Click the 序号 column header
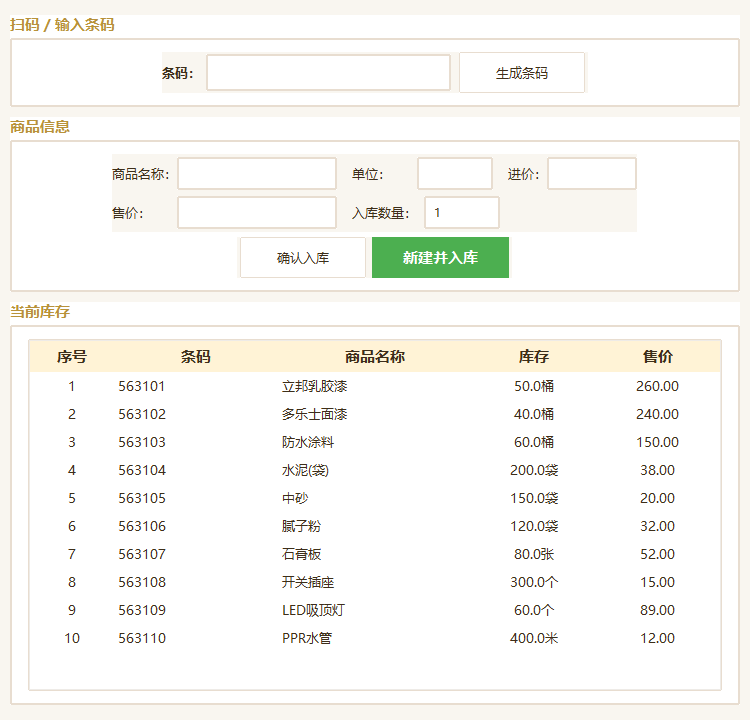The height and width of the screenshot is (720, 750). tap(72, 356)
